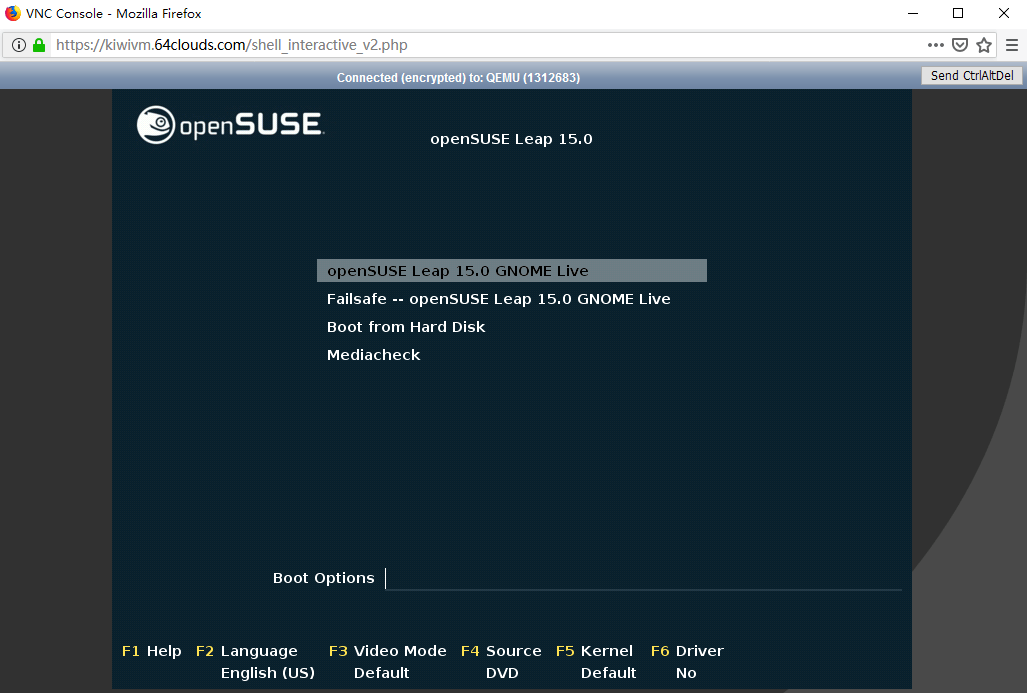This screenshot has width=1027, height=693.
Task: Click the English (US) language value
Action: [x=268, y=673]
